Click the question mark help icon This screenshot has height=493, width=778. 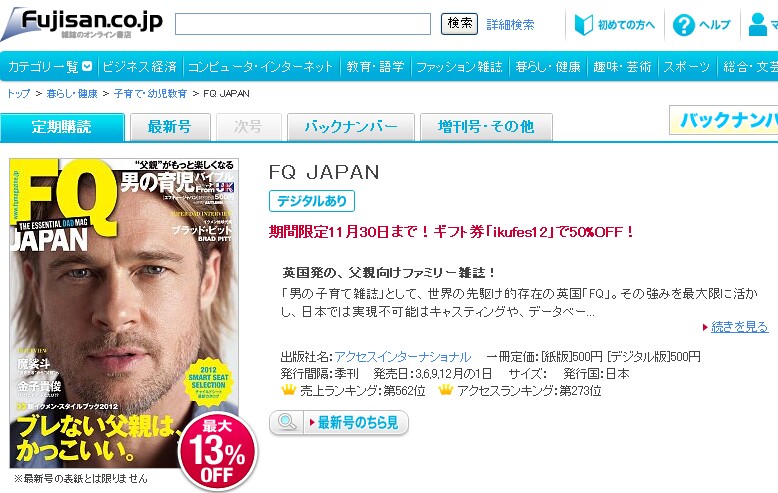point(683,25)
